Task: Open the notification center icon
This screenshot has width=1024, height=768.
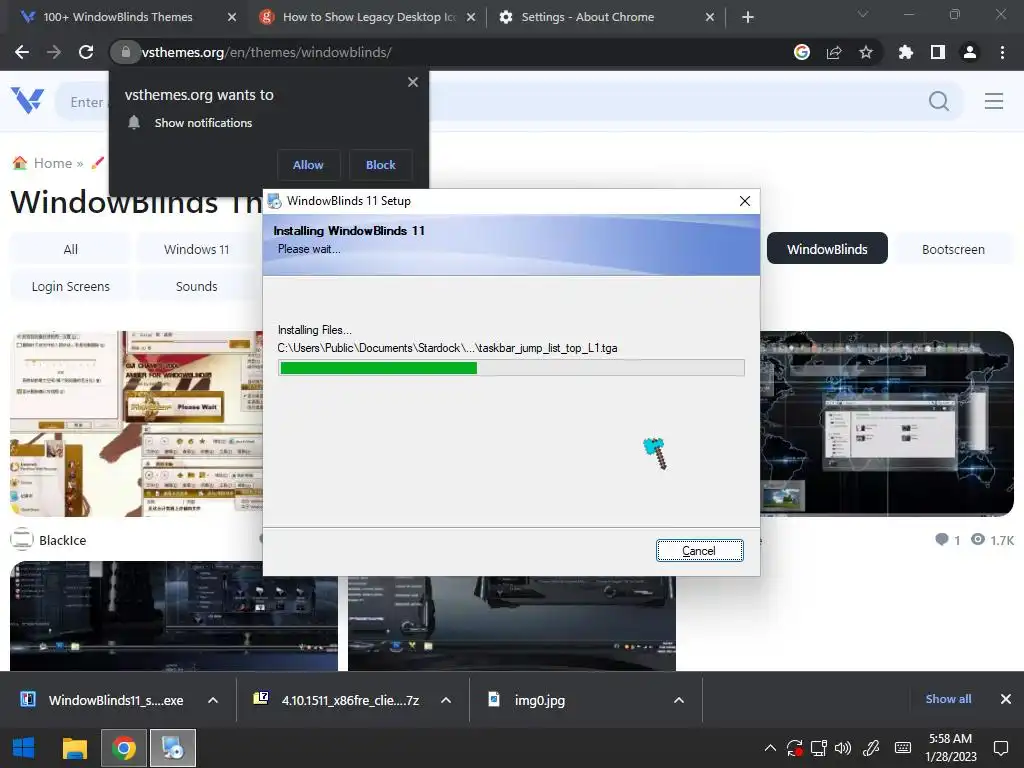Action: point(1000,748)
